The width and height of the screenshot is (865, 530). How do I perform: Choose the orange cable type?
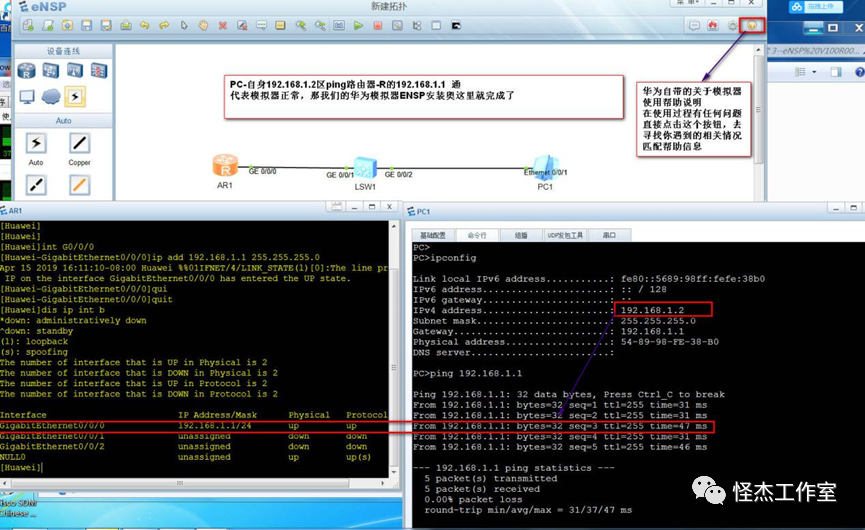point(79,185)
